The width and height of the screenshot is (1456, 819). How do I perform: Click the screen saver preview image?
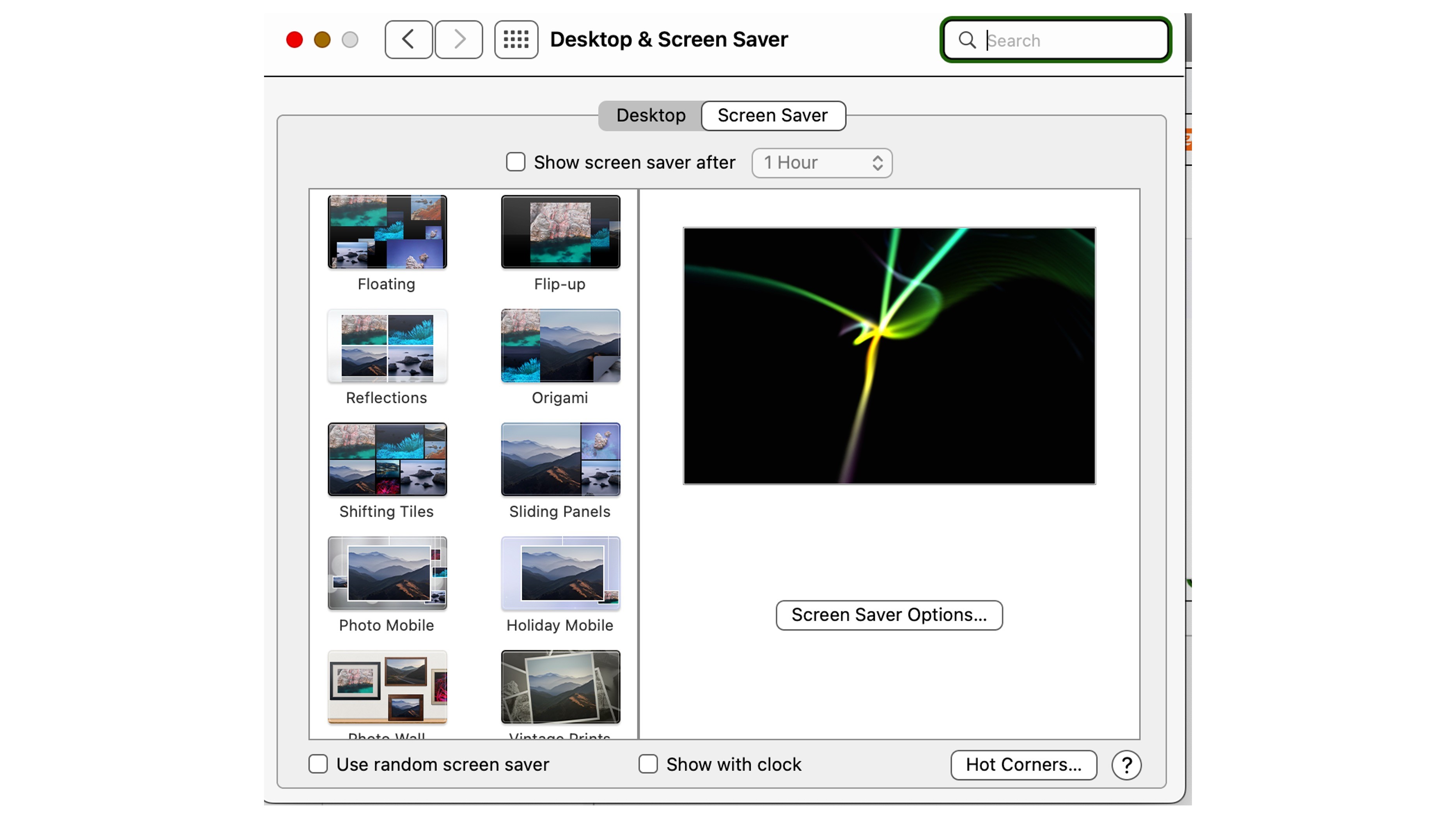pos(888,356)
